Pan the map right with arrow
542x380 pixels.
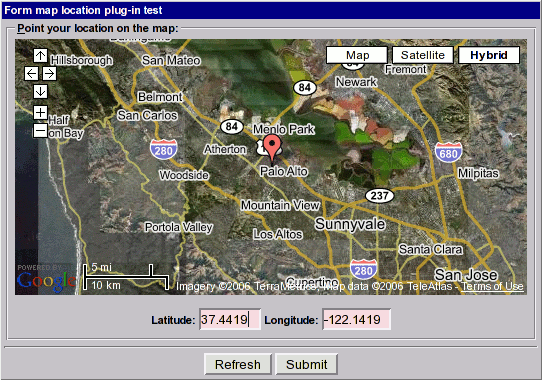pyautogui.click(x=49, y=73)
